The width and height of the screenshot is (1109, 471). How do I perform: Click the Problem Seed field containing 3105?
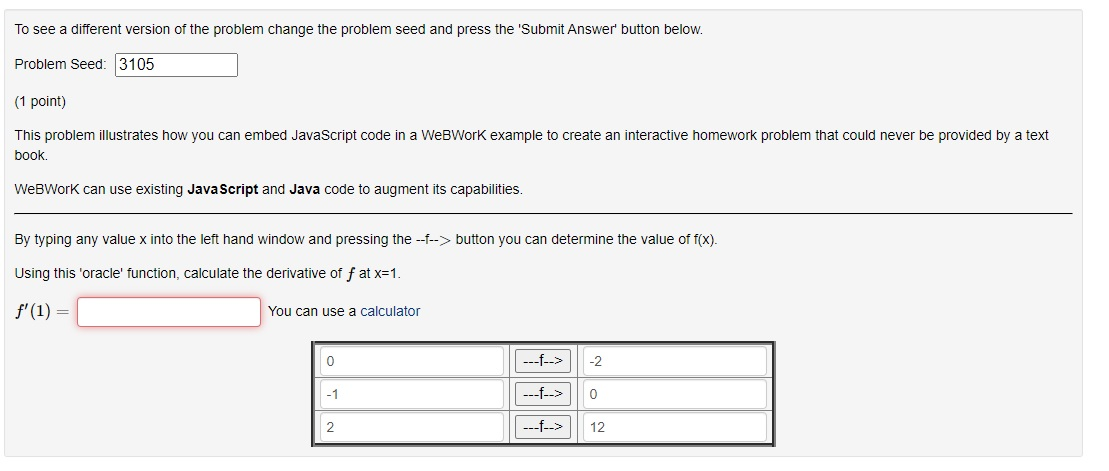(x=176, y=65)
